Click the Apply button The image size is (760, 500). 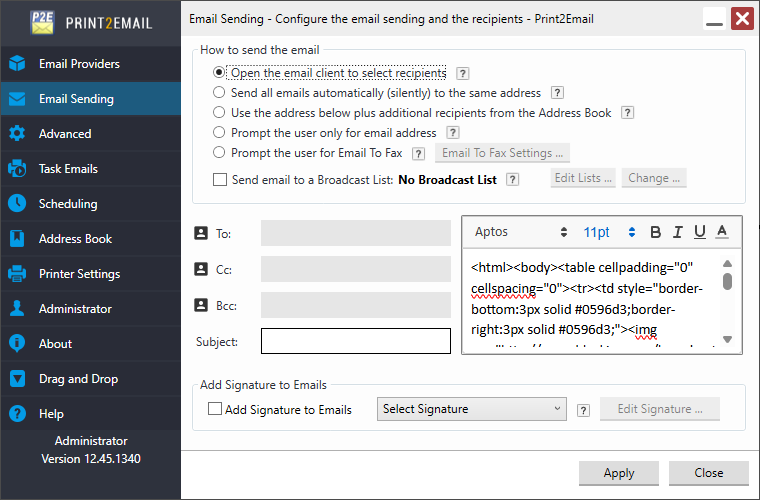618,473
